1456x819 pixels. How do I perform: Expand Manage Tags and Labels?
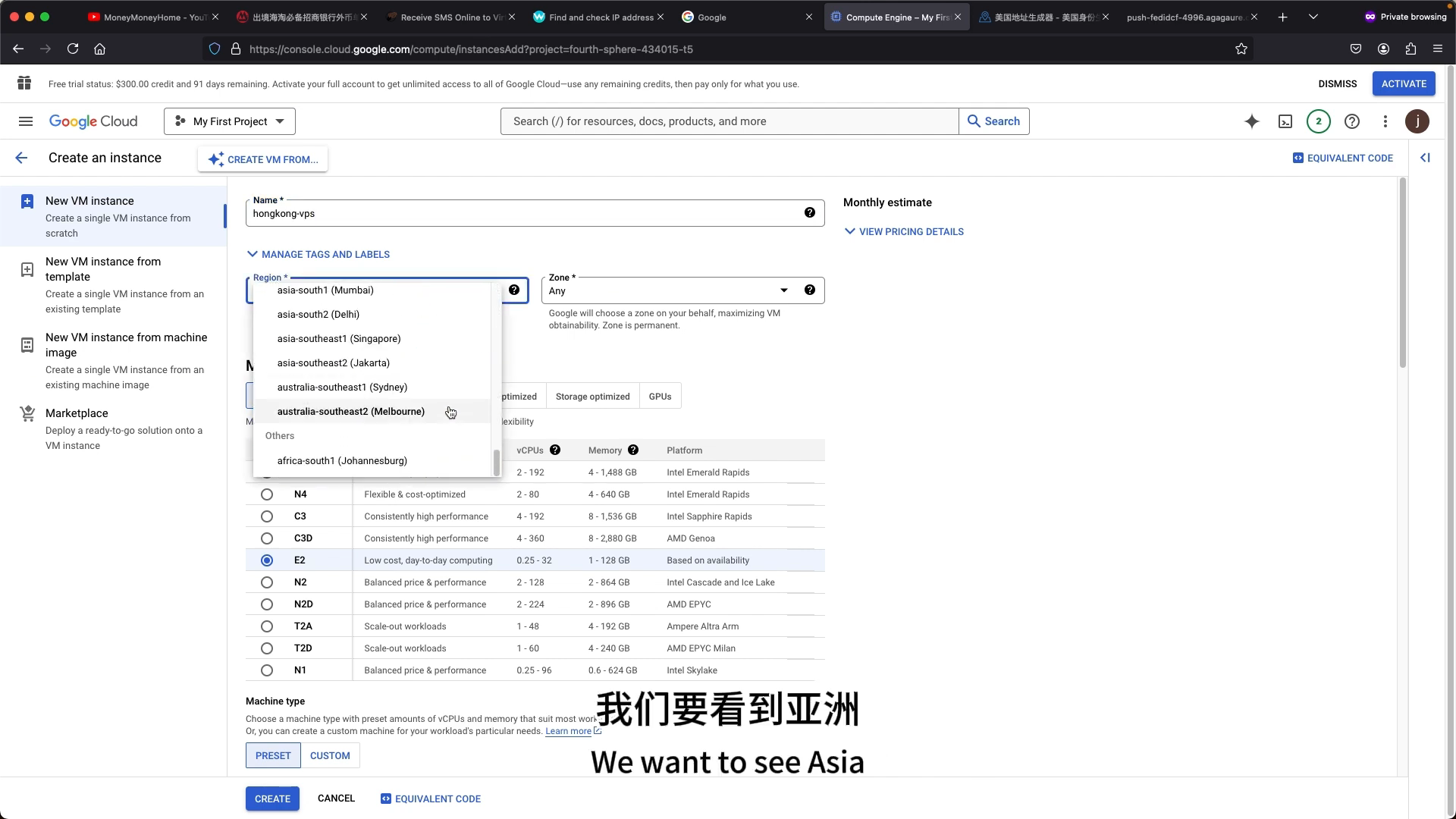pos(318,255)
